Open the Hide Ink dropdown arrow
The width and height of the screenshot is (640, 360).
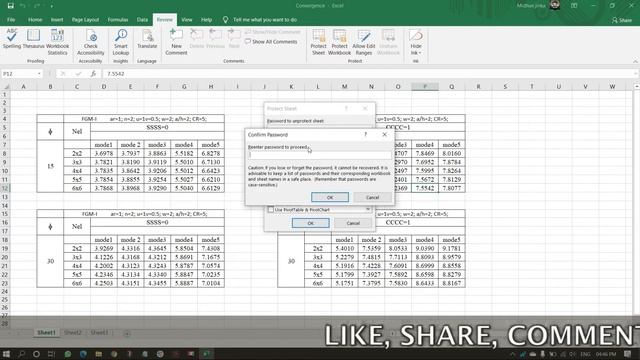420,53
